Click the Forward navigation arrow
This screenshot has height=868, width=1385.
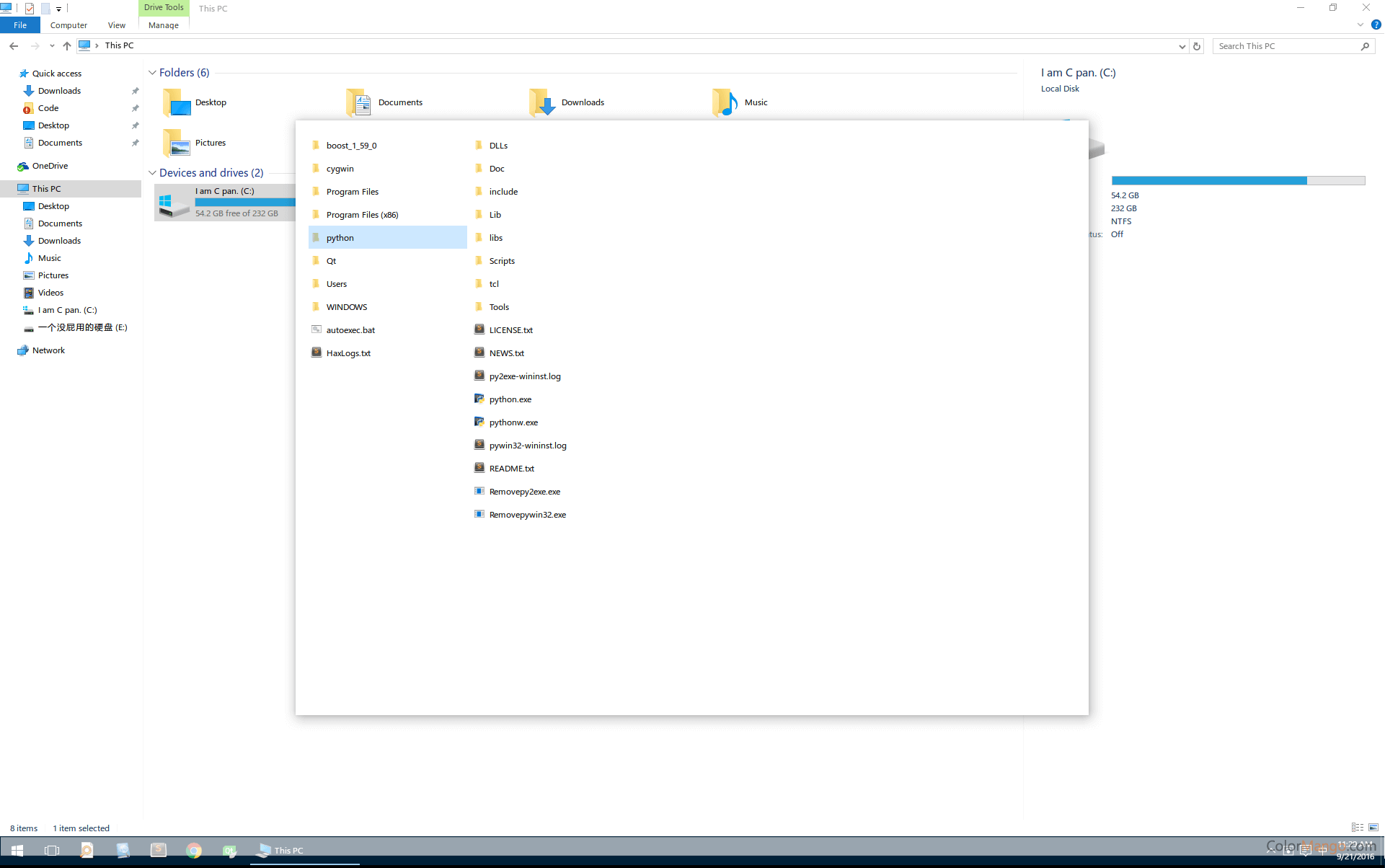35,46
